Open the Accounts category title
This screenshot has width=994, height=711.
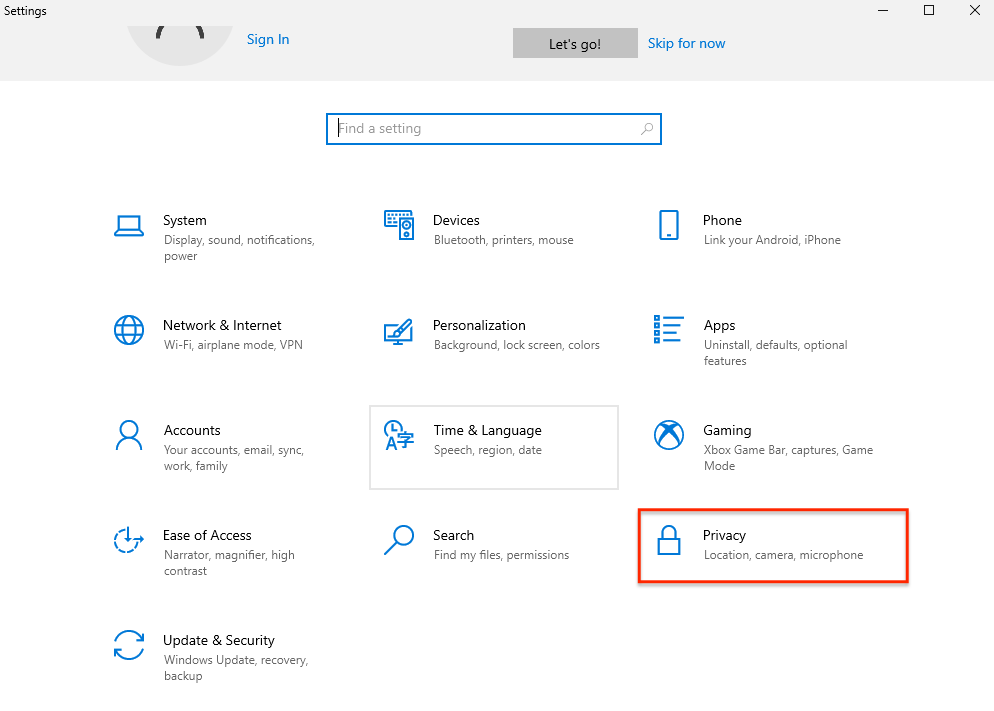[192, 430]
